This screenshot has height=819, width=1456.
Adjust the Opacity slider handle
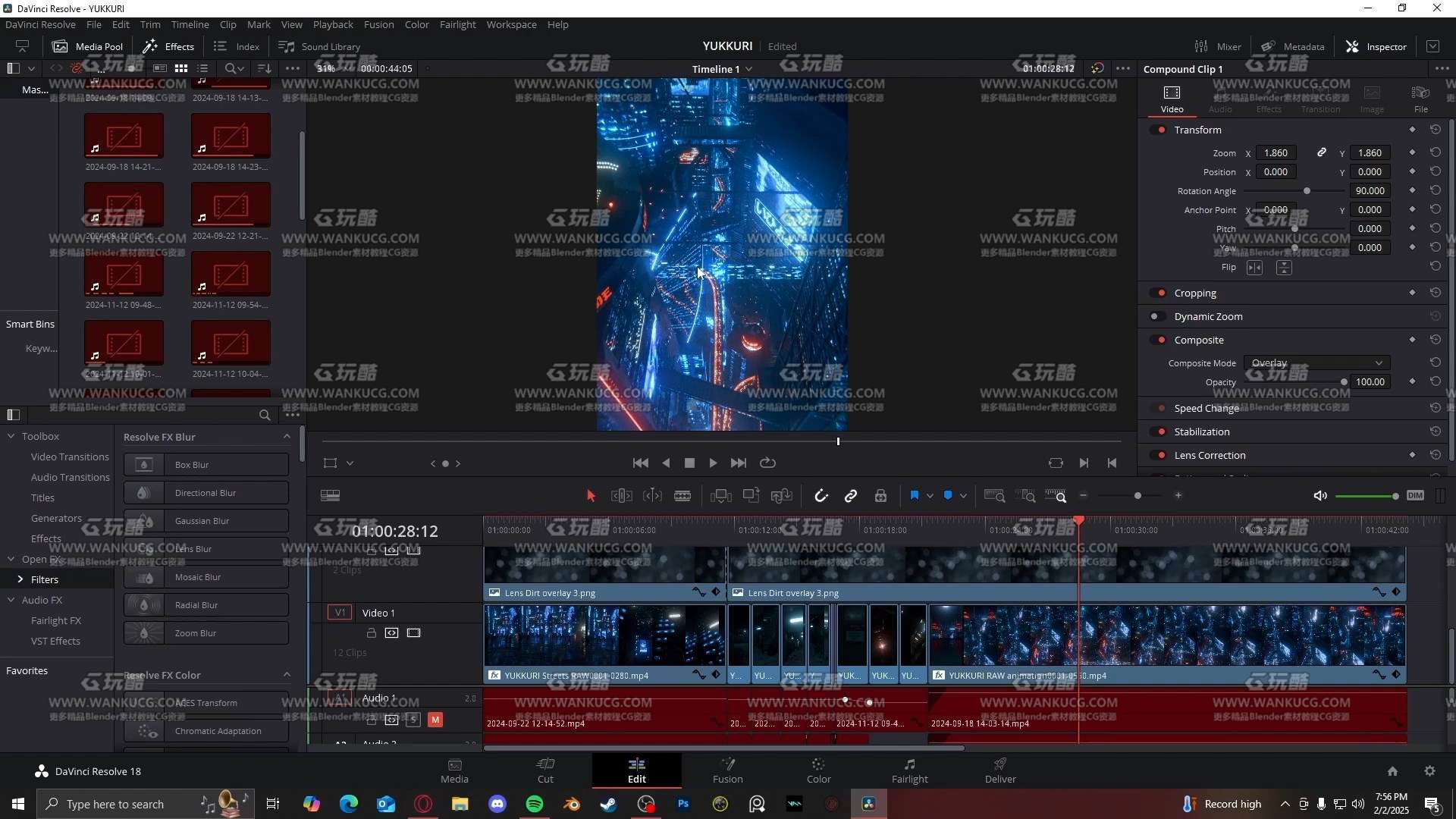pos(1344,382)
